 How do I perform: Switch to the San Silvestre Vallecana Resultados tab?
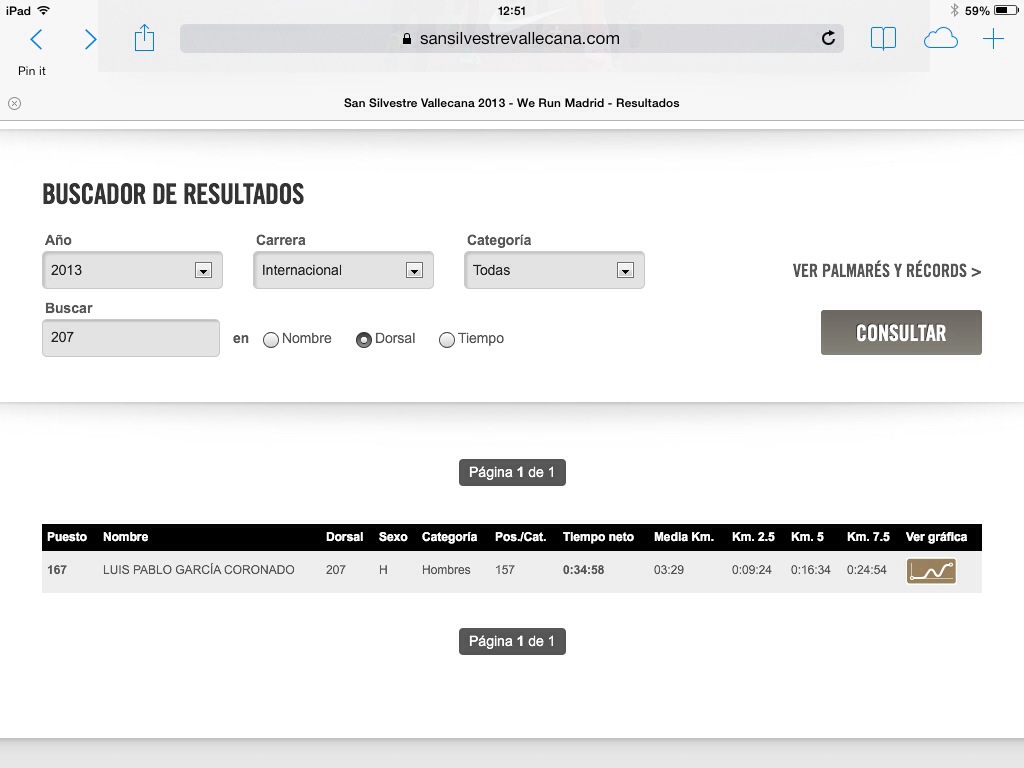click(511, 103)
